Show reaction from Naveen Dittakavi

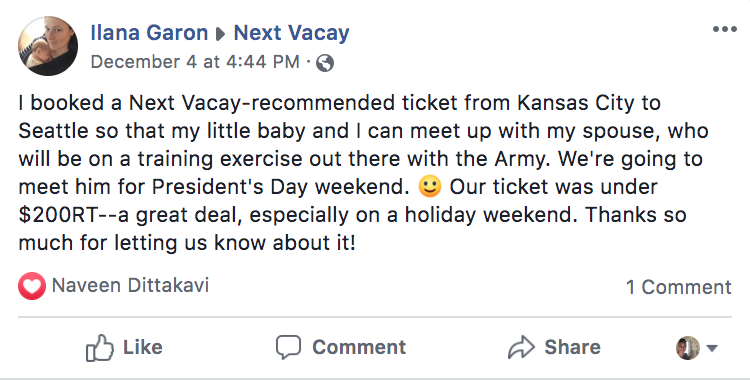(x=130, y=285)
